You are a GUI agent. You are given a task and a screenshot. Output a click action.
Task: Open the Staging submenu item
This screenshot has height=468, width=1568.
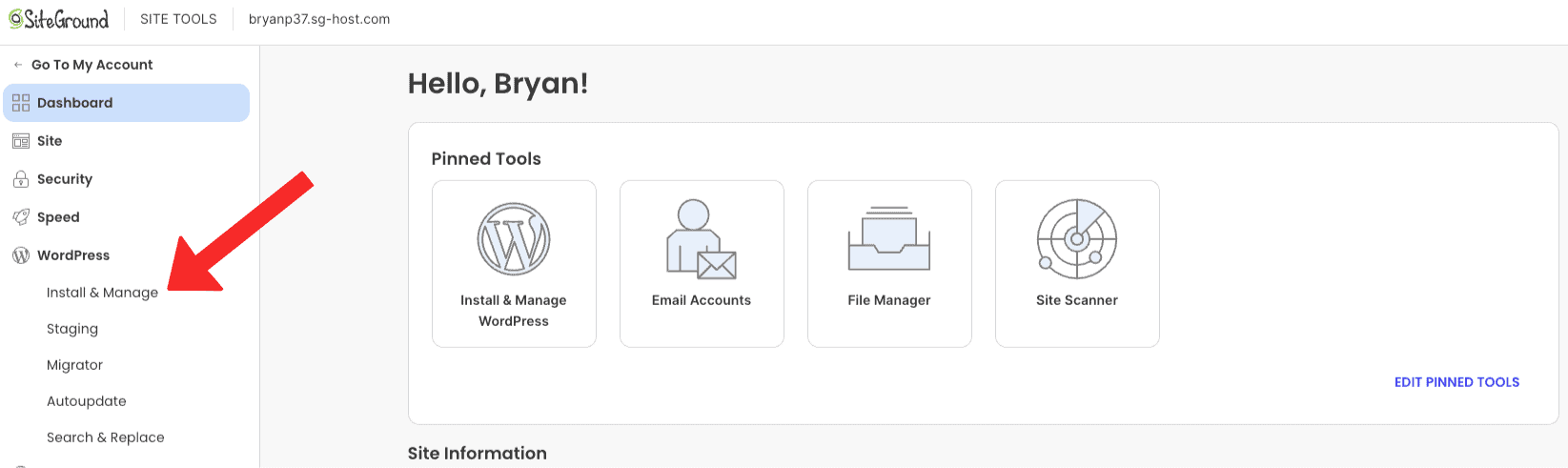click(72, 329)
